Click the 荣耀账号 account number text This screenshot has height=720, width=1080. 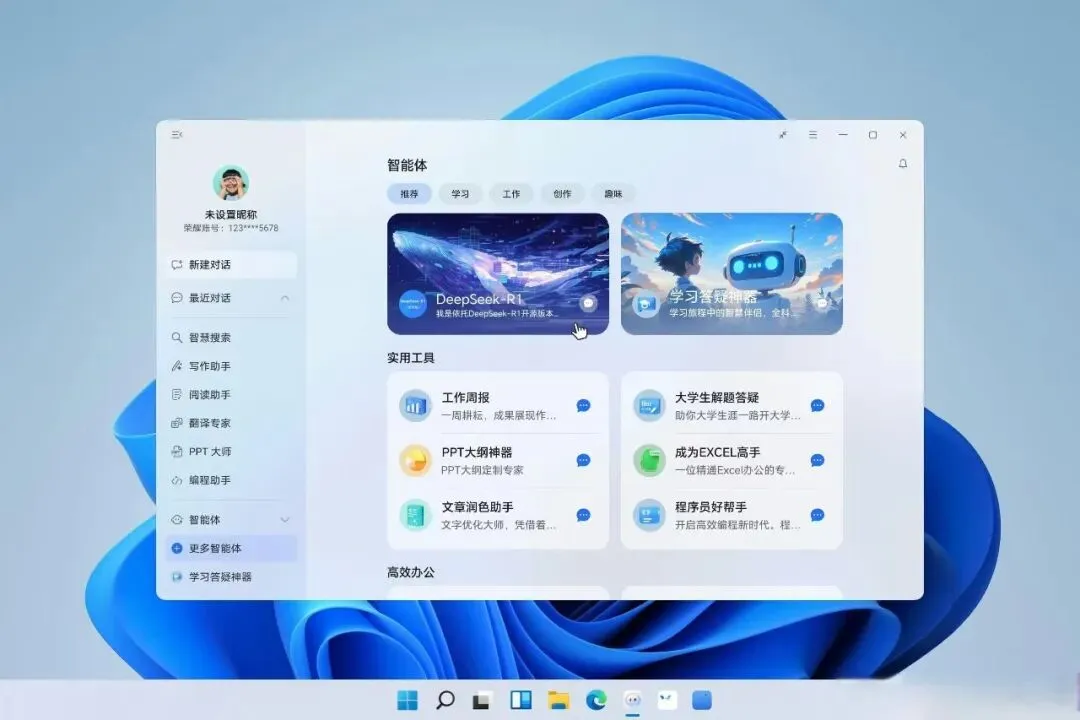(x=231, y=228)
